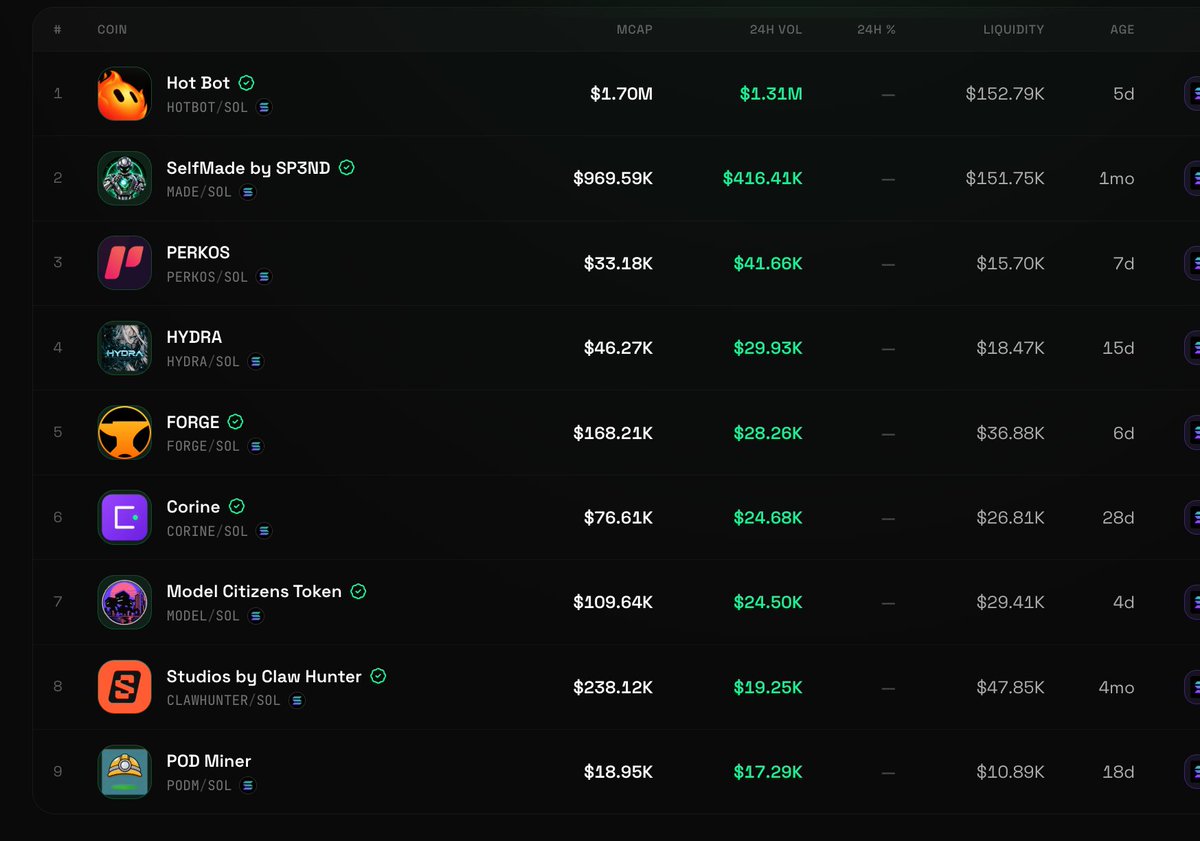Open the Hot Bot coin name
The image size is (1200, 841).
pos(198,83)
